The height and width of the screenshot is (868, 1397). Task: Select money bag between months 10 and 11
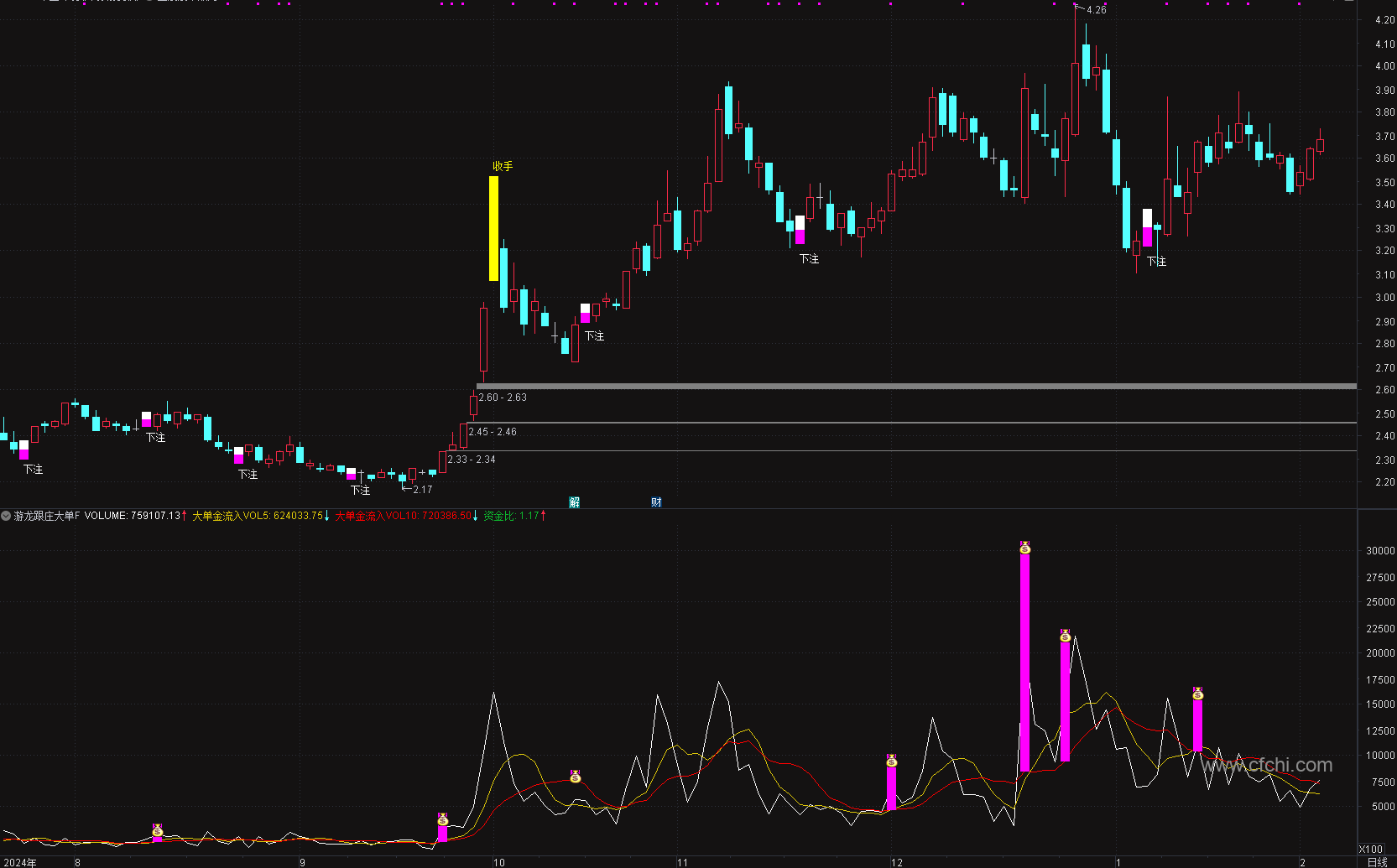(576, 777)
